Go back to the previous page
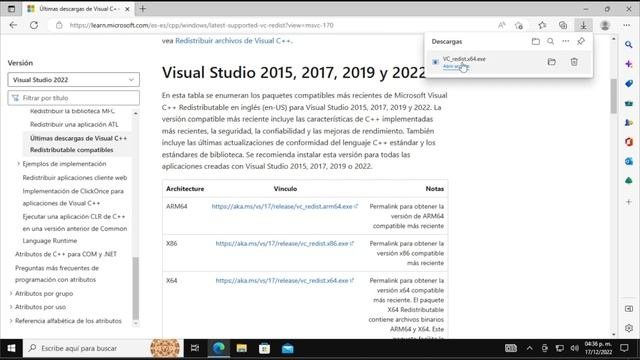Viewport: 640px width, 360px height. pos(13,25)
